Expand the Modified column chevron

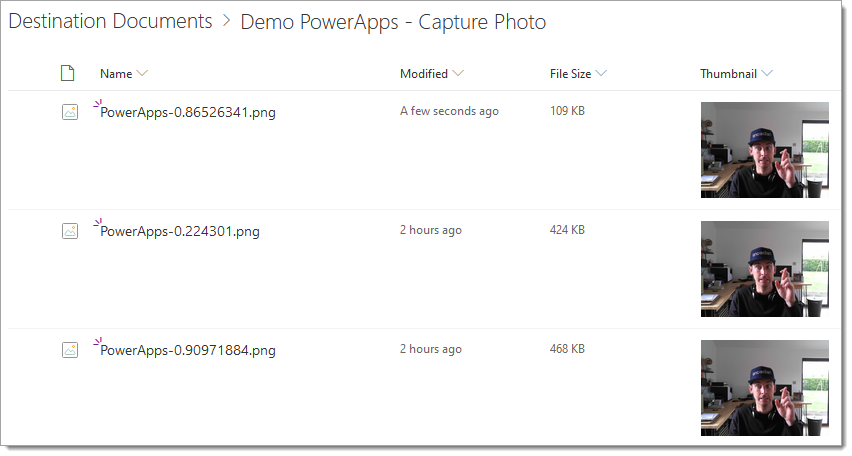[458, 73]
